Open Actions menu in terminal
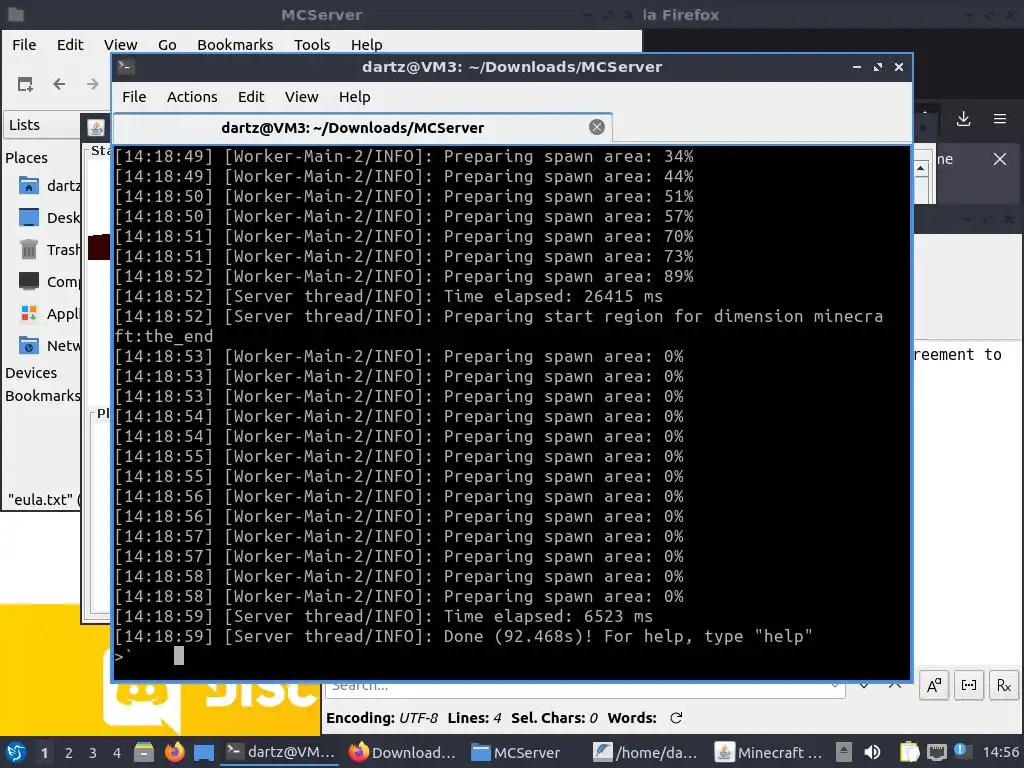The image size is (1024, 768). tap(192, 97)
